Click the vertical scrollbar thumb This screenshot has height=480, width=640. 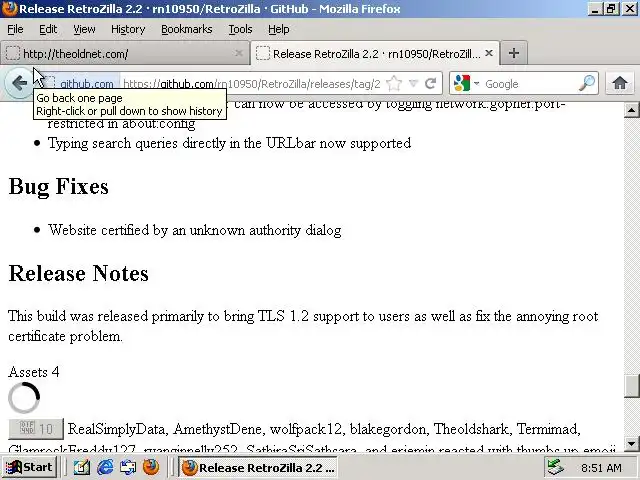coord(631,386)
